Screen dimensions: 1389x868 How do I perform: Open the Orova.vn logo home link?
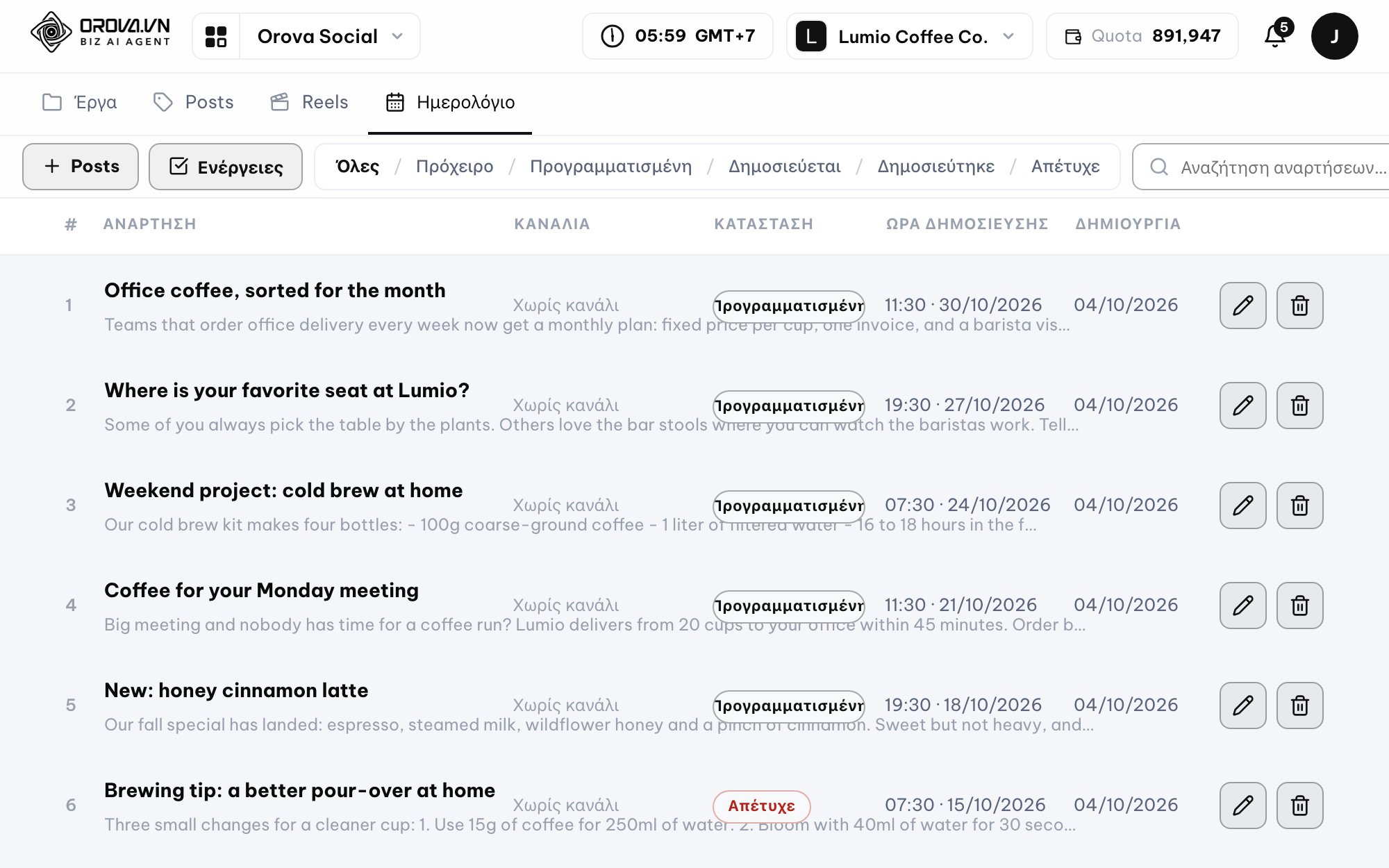click(101, 33)
